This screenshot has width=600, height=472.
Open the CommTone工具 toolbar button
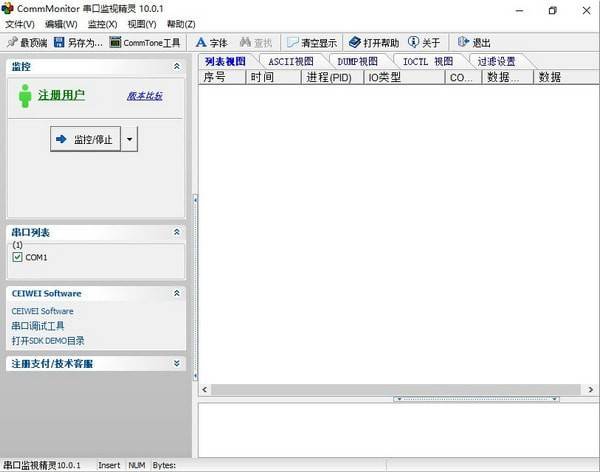coord(116,43)
